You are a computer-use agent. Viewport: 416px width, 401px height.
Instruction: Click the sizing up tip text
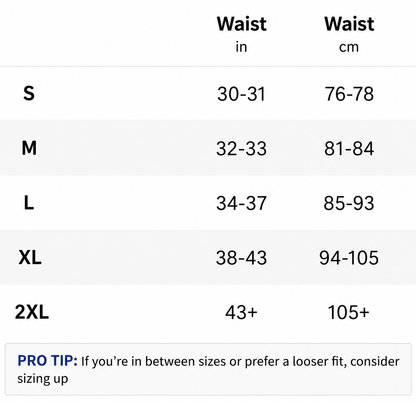click(43, 379)
